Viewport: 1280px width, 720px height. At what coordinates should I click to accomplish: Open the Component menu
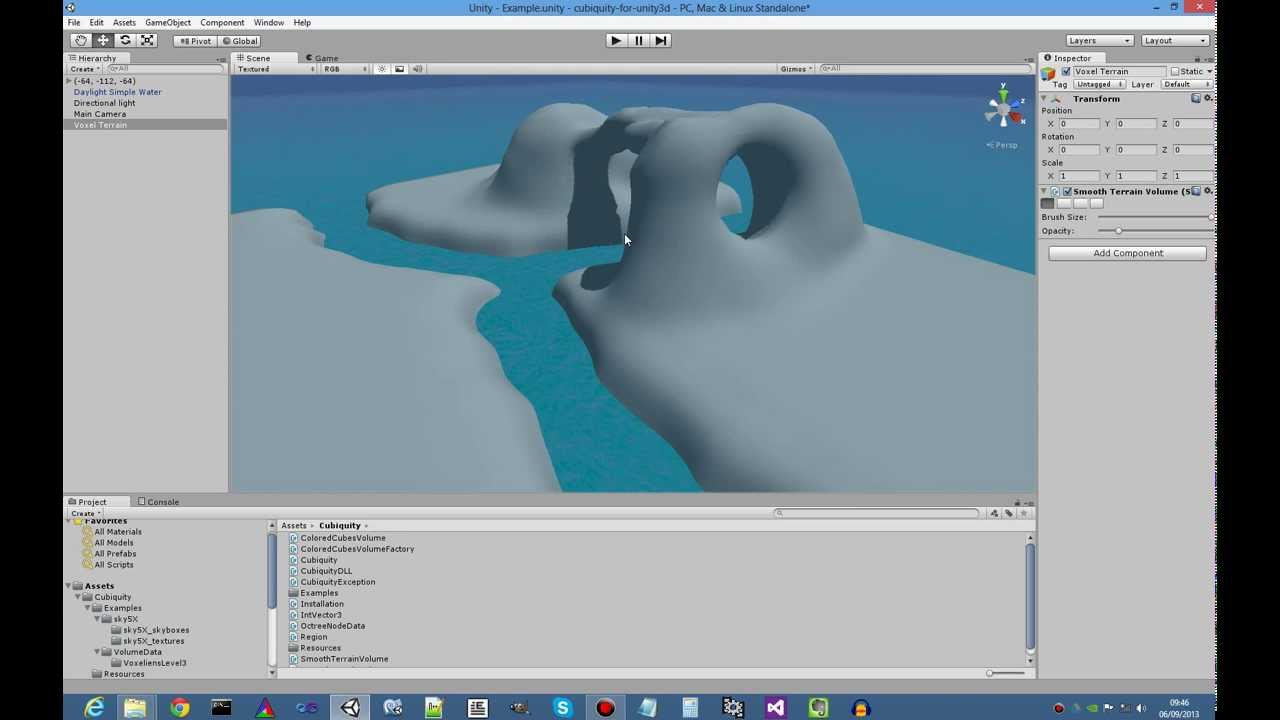[x=222, y=22]
